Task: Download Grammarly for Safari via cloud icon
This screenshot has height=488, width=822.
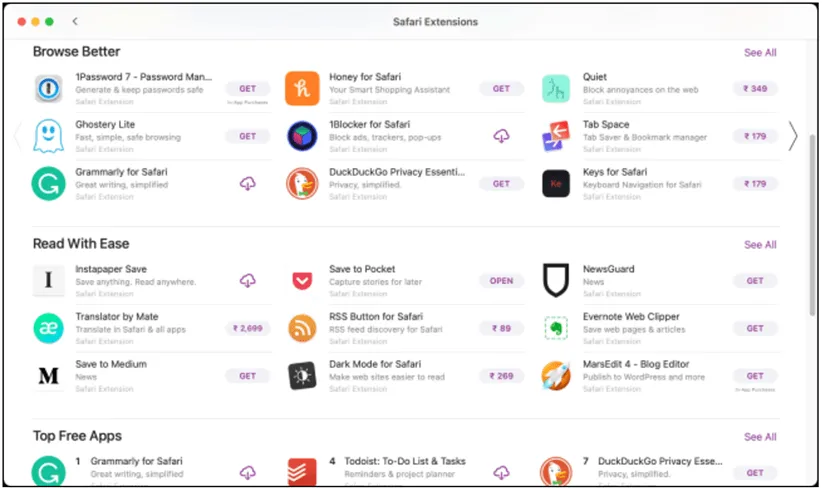Action: pyautogui.click(x=247, y=184)
